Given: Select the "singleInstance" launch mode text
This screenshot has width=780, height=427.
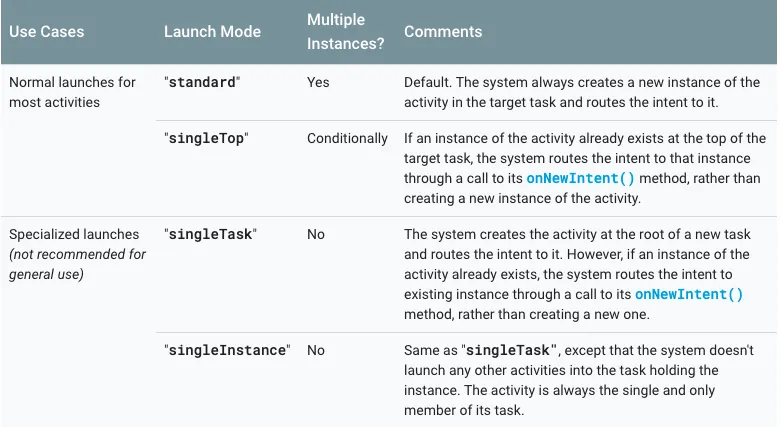Looking at the screenshot, I should (x=226, y=350).
